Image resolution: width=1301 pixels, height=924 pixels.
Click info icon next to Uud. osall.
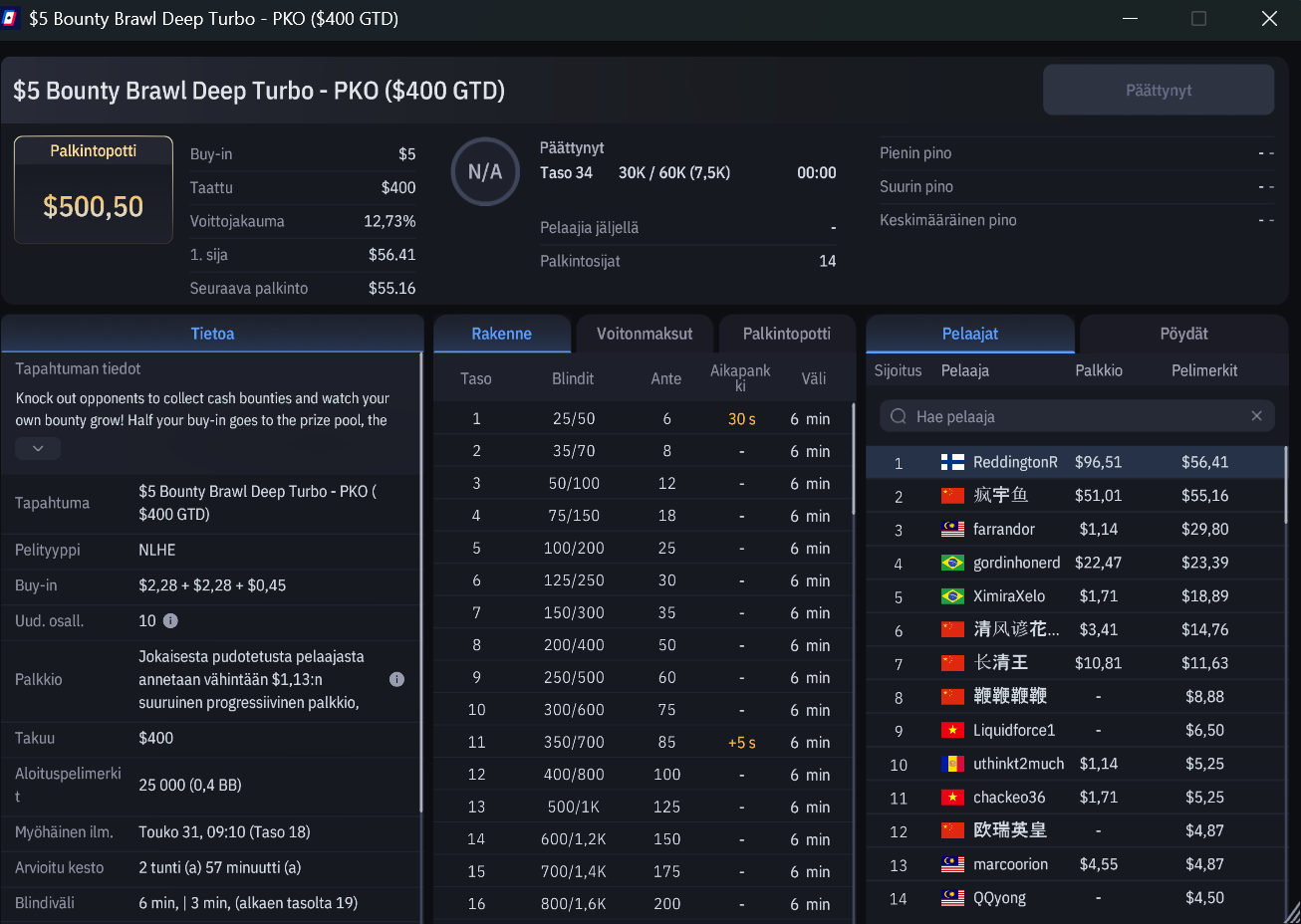point(170,620)
